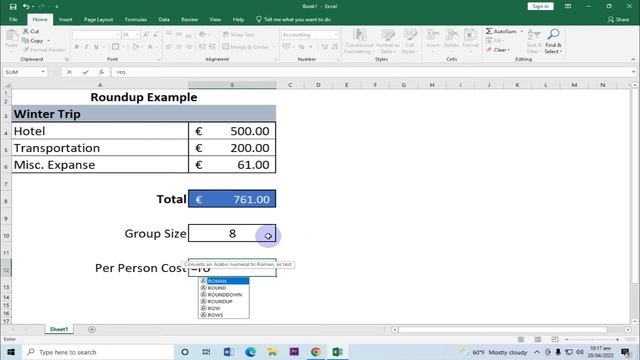This screenshot has height=360, width=640.
Task: Open the Clear menu
Action: coord(498,50)
